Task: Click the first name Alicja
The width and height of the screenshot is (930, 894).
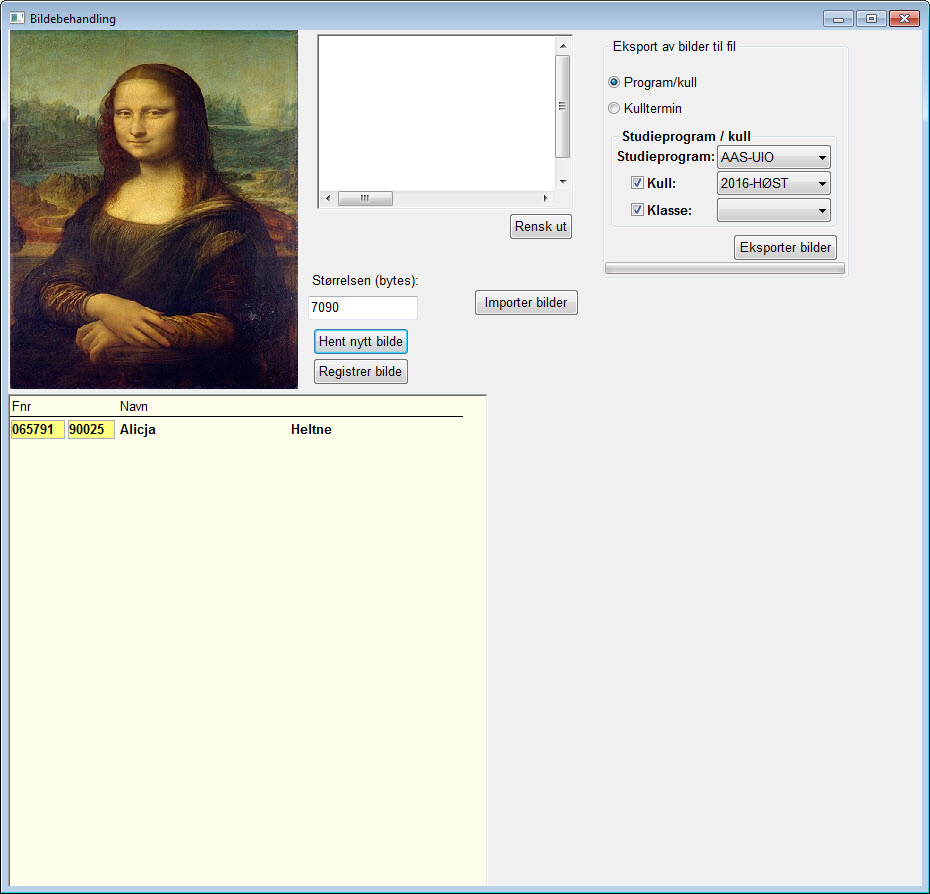Action: pos(138,429)
